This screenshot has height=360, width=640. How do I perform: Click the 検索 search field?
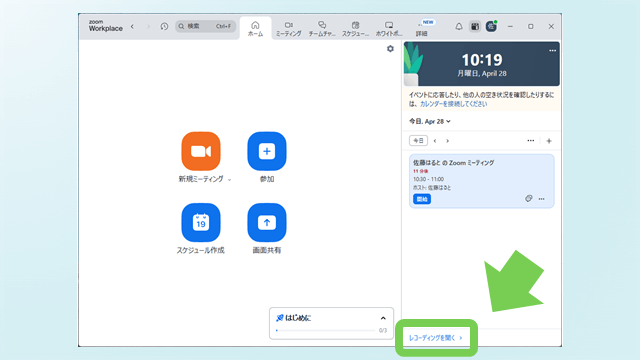click(x=206, y=27)
